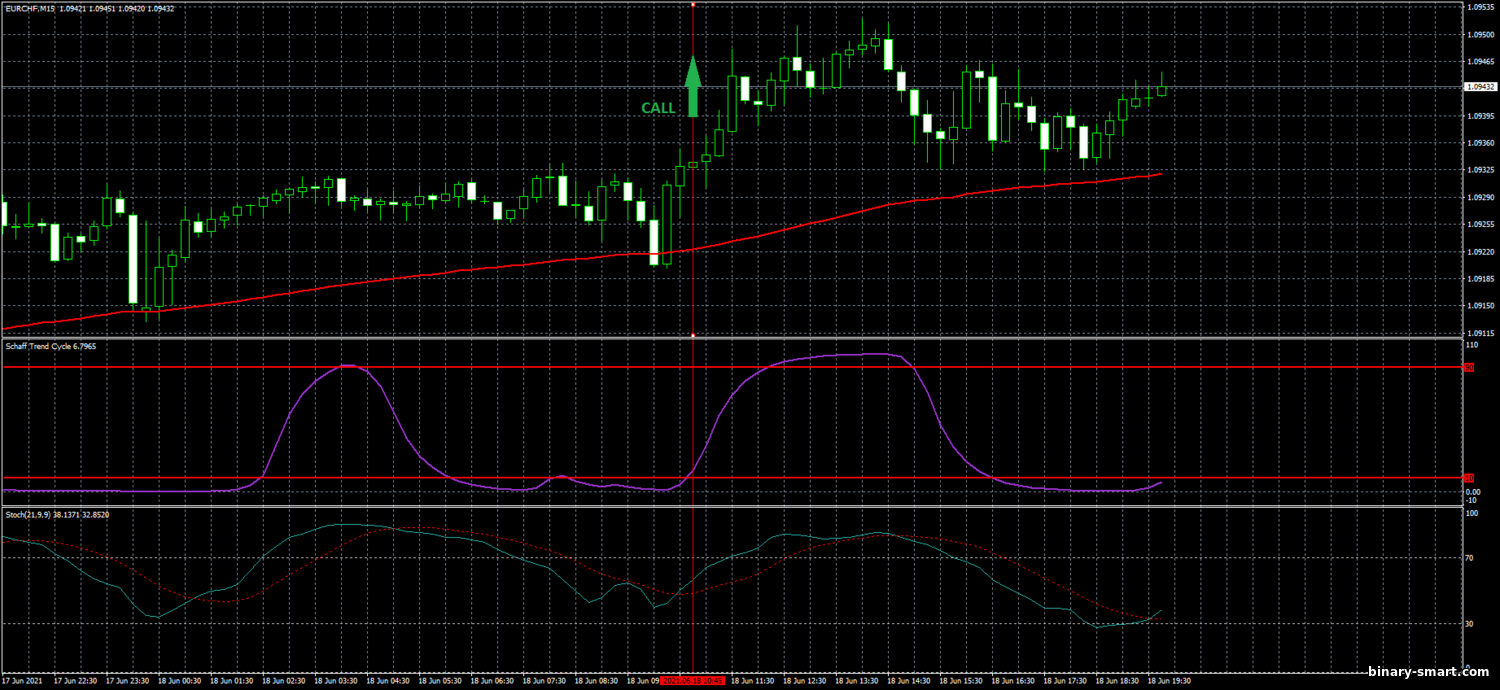Viewport: 1500px width, 690px height.
Task: Click the top handle of vertical red line
Action: (693, 4)
